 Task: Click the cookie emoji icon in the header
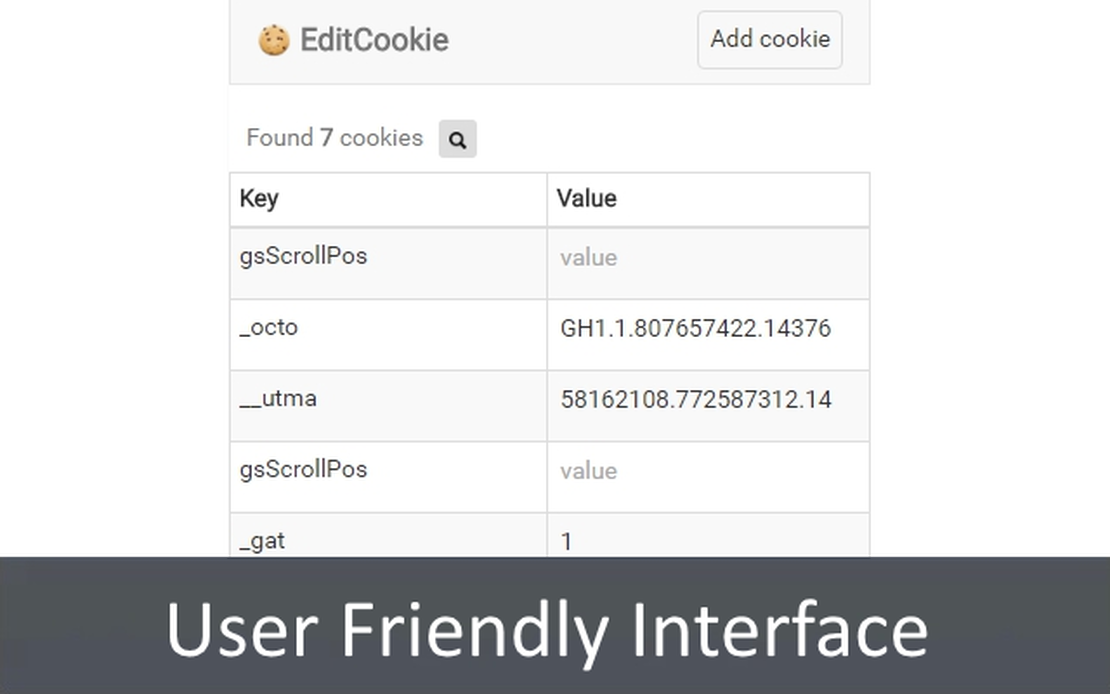[274, 40]
